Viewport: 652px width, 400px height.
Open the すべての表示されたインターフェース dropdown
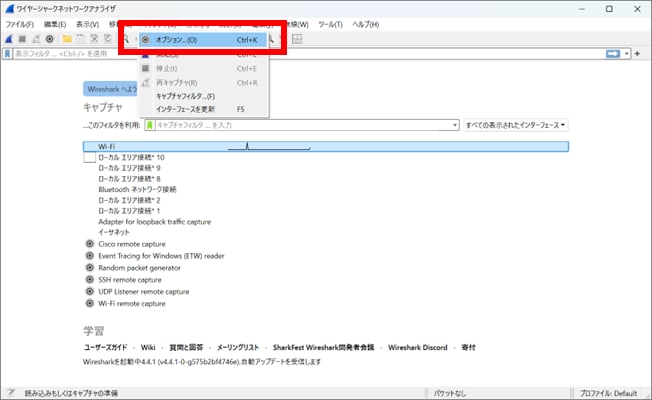click(516, 125)
